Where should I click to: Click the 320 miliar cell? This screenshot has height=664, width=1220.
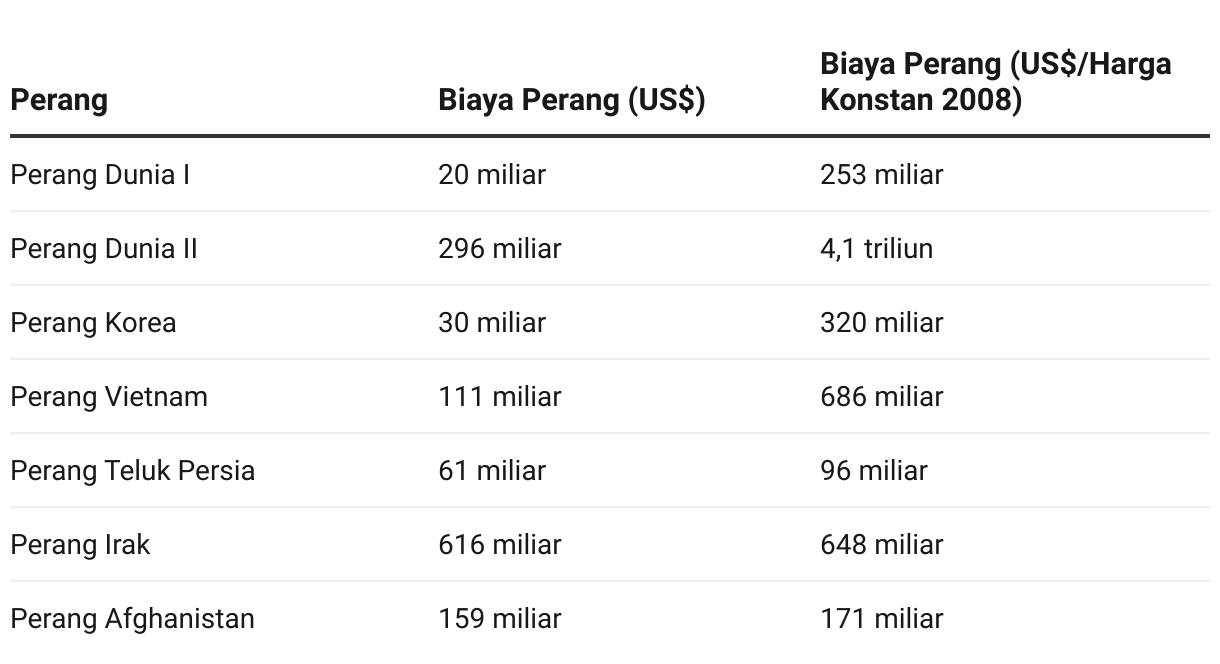point(882,323)
